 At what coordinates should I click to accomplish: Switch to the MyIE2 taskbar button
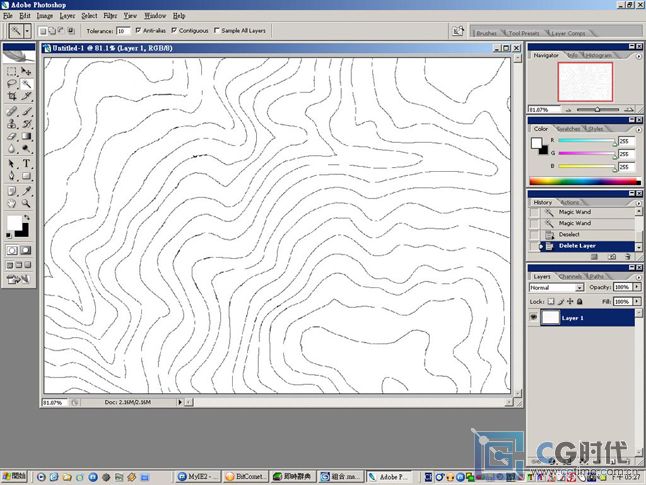[x=198, y=477]
